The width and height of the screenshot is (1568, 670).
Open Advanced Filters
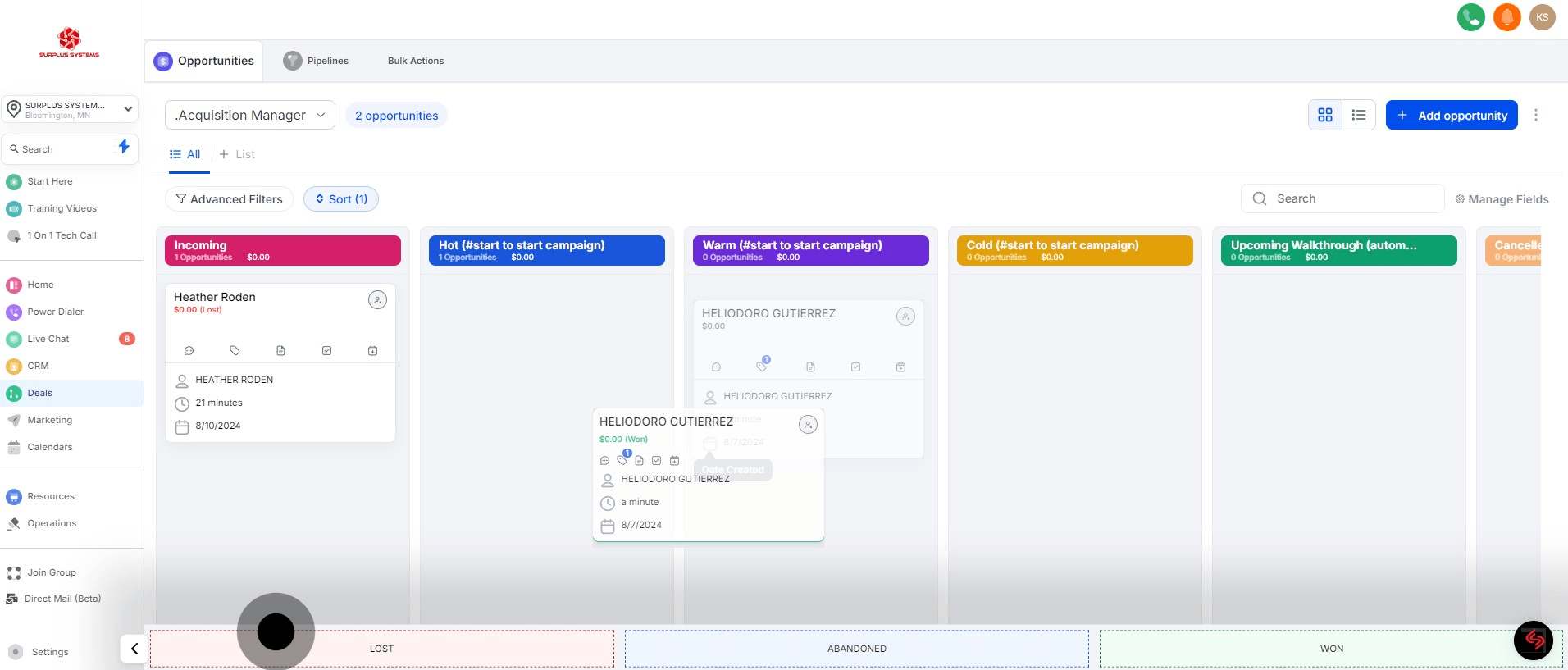coord(229,199)
